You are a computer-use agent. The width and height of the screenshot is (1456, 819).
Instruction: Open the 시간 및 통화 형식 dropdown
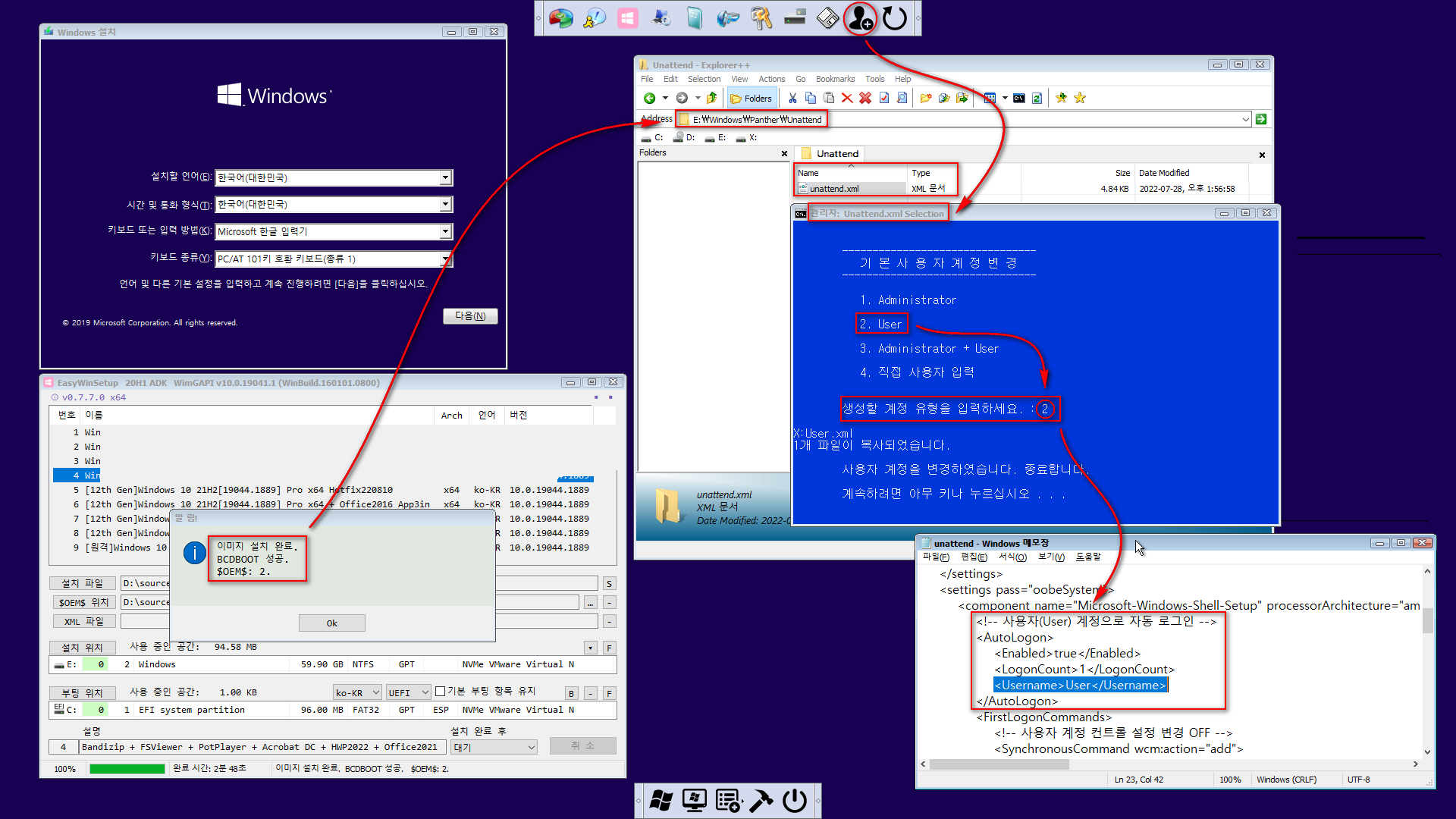click(445, 204)
